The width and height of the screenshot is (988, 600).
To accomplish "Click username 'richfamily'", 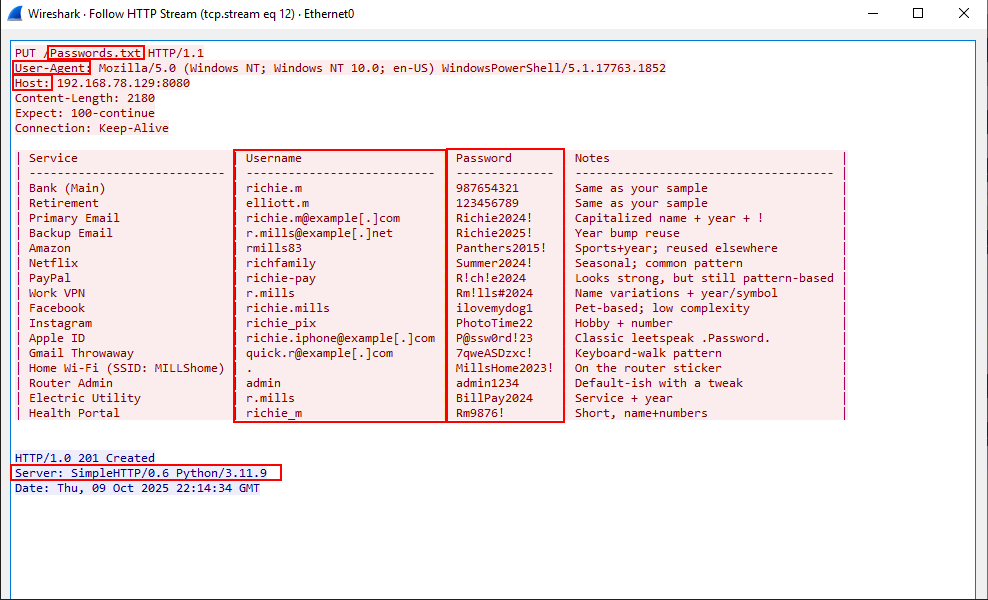I will [281, 263].
